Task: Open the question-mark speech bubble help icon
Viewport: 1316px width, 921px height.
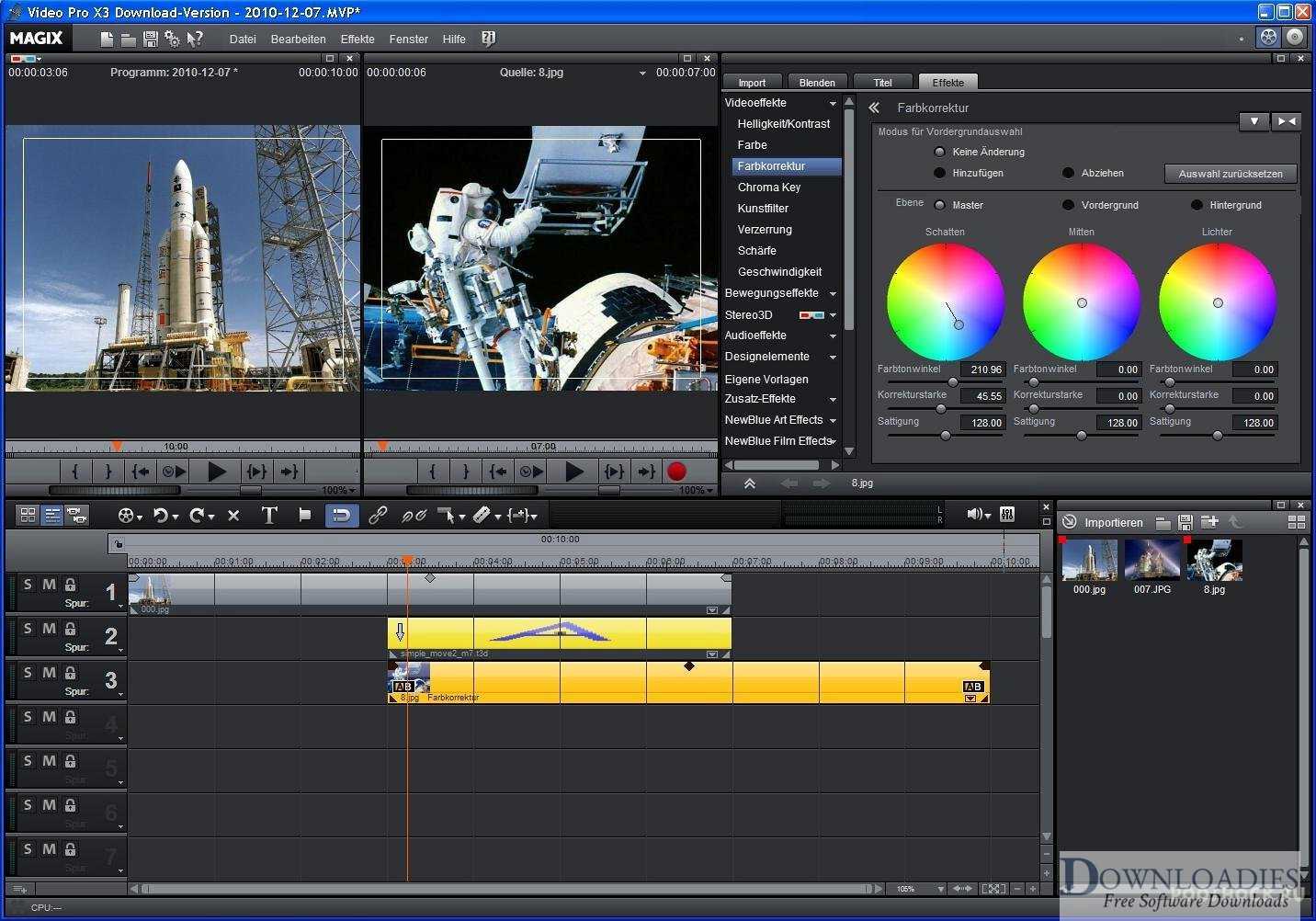Action: pyautogui.click(x=489, y=39)
